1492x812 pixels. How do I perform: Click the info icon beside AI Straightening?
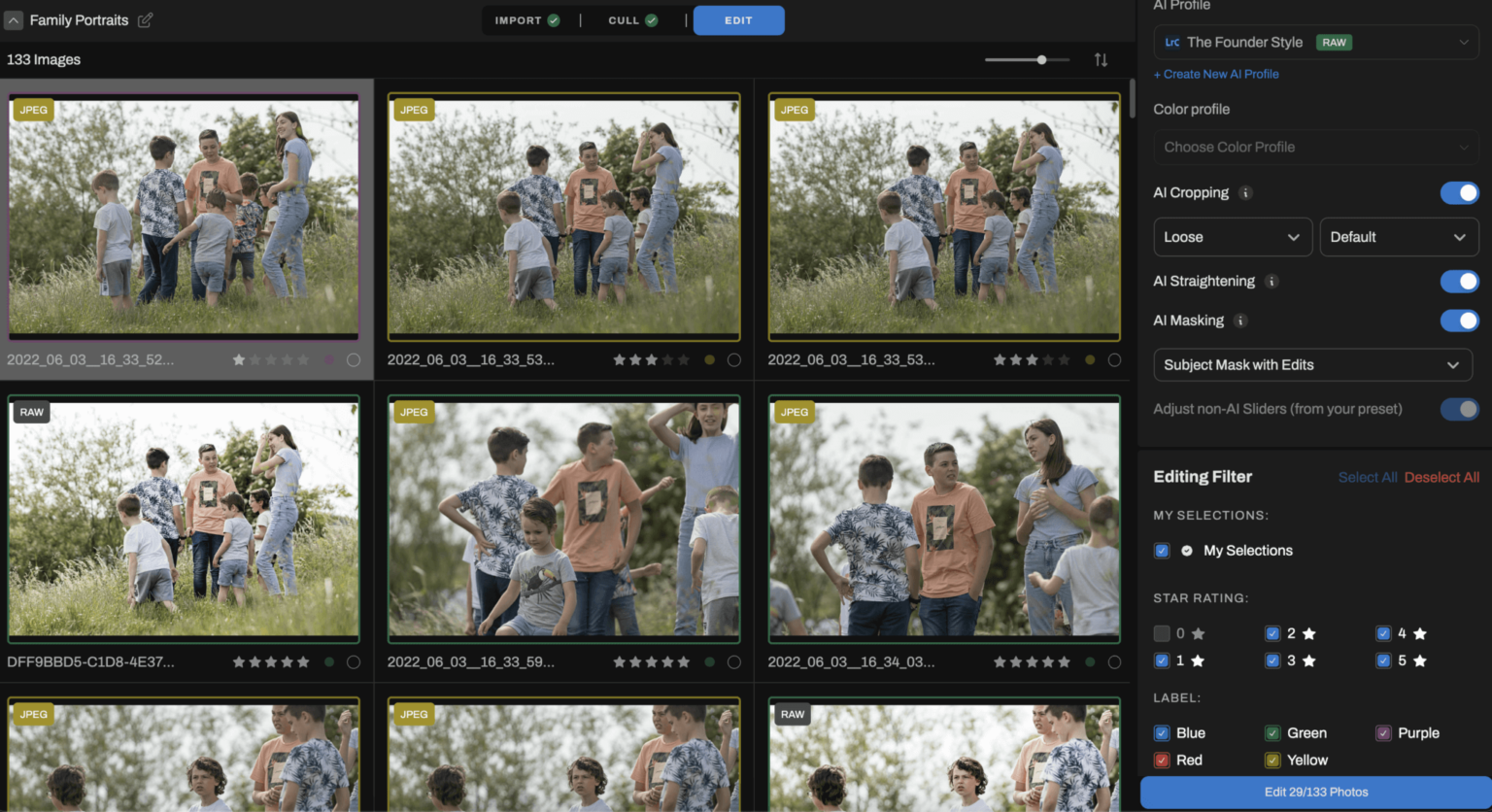1272,282
